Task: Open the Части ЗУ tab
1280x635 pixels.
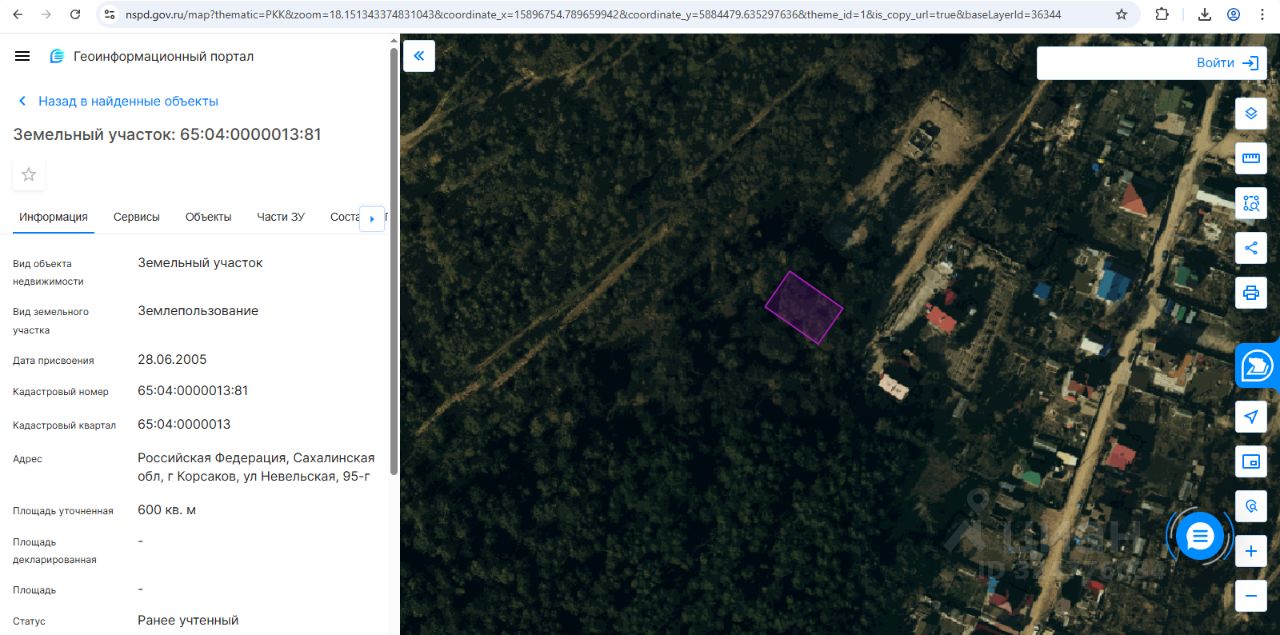Action: 281,217
